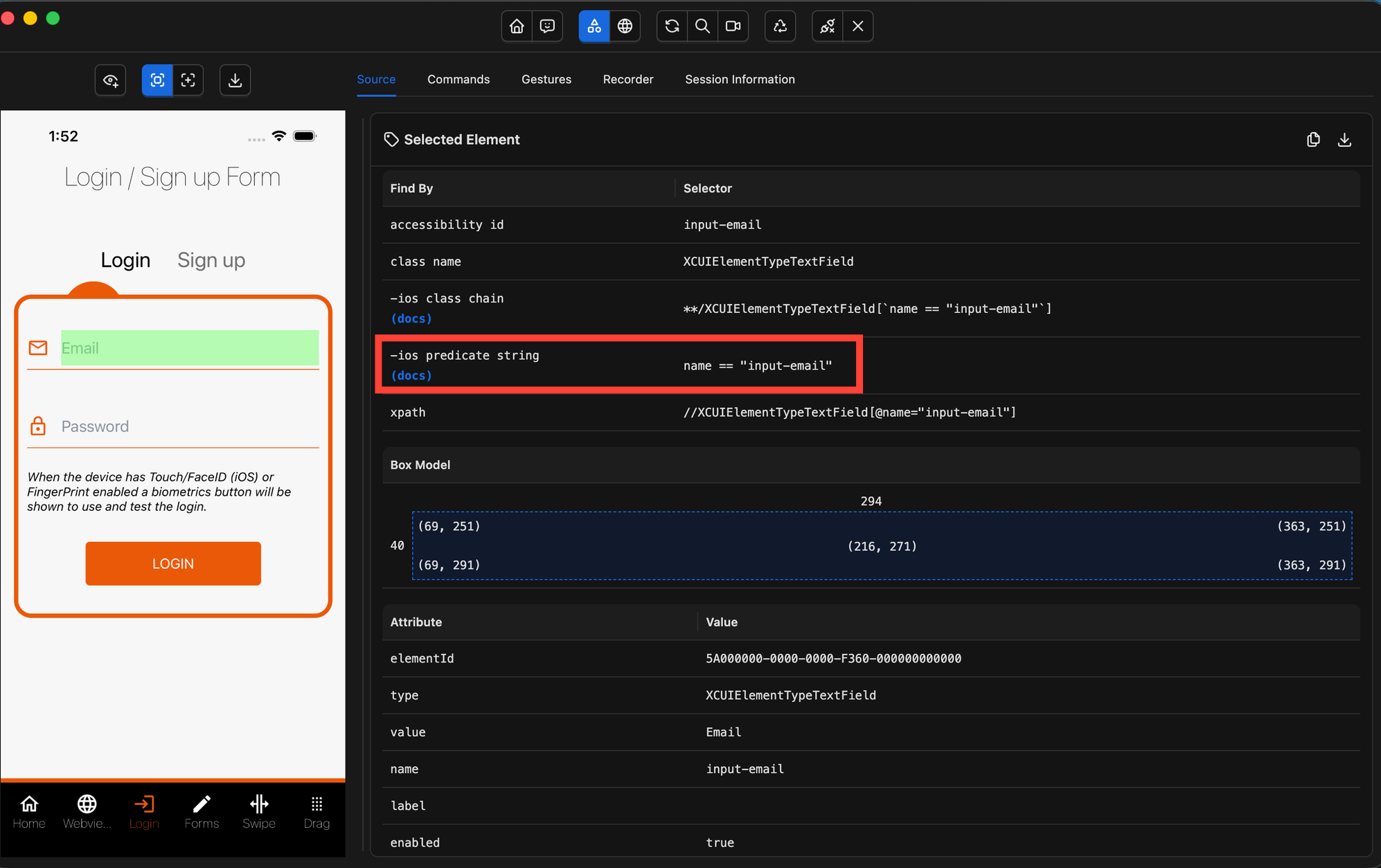Switch to Sign up form tab
The height and width of the screenshot is (868, 1381).
(x=211, y=260)
